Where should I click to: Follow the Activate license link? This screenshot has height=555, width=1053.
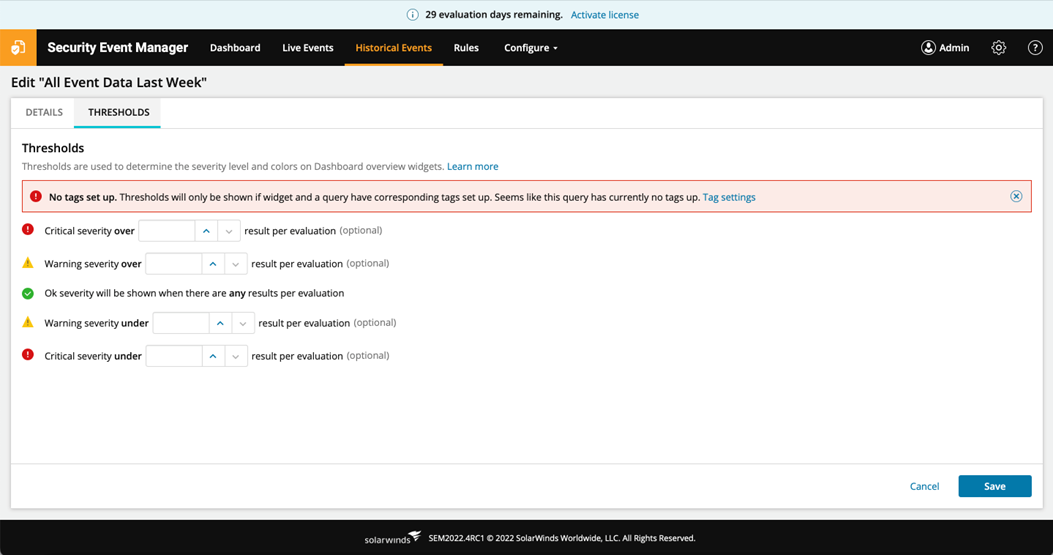coord(604,15)
